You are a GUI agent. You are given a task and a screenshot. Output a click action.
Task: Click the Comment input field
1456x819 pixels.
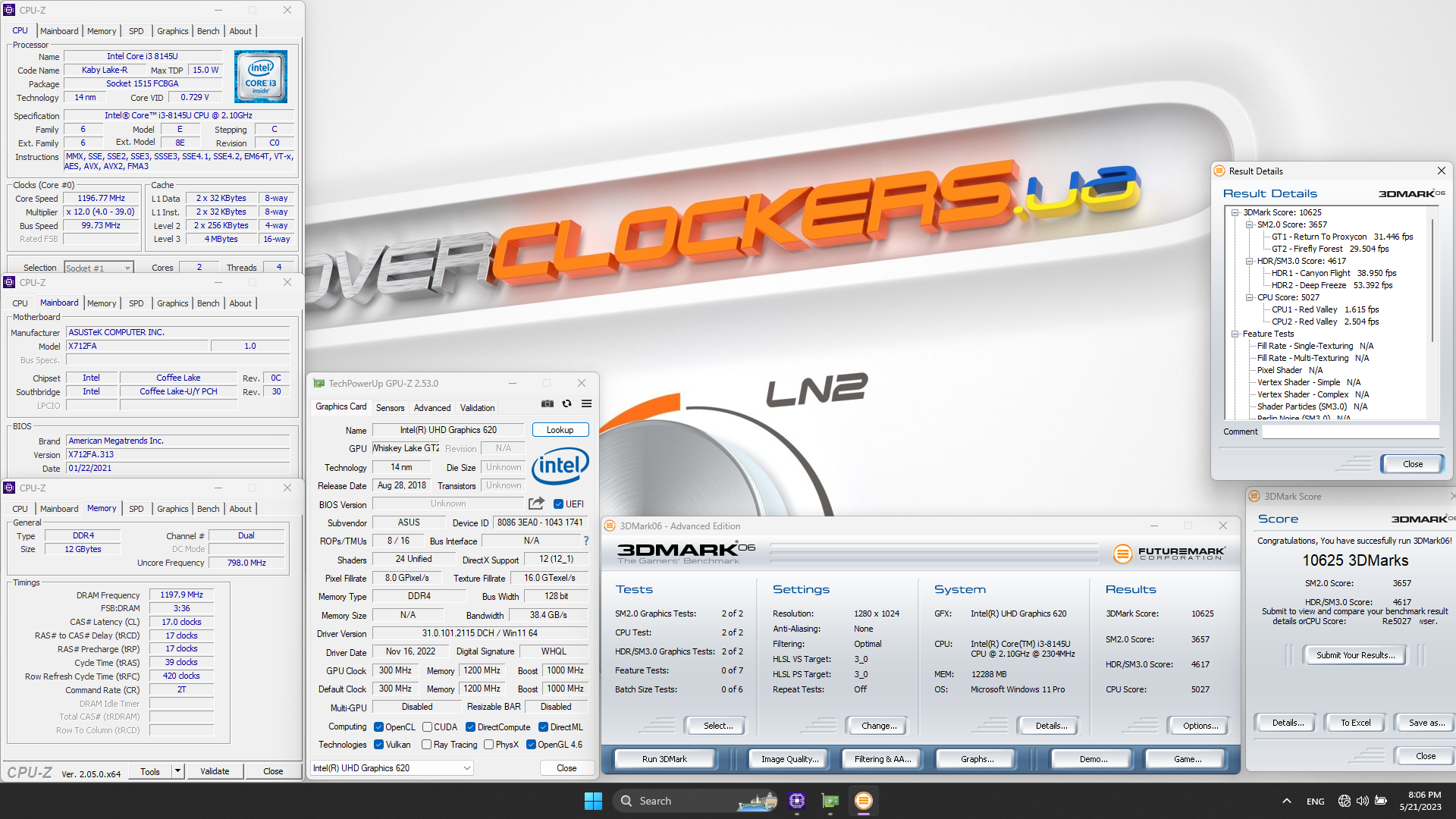point(1350,431)
